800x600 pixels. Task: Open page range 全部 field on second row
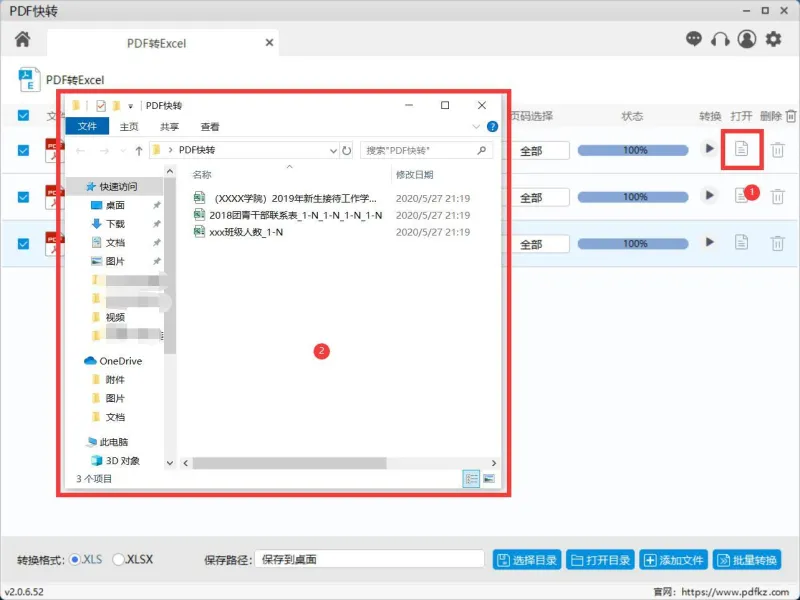point(540,197)
